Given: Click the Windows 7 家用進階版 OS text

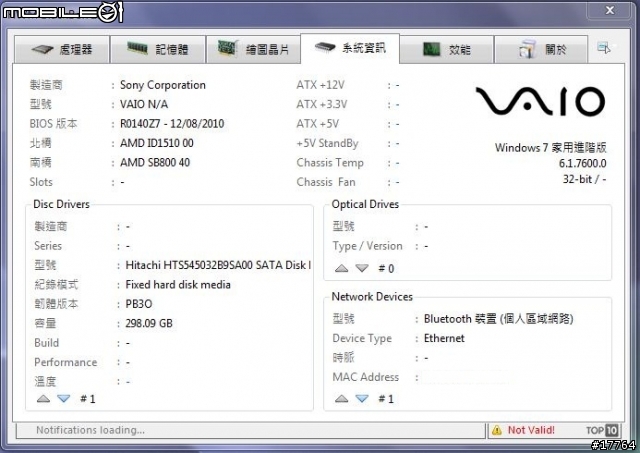Looking at the screenshot, I should [551, 147].
